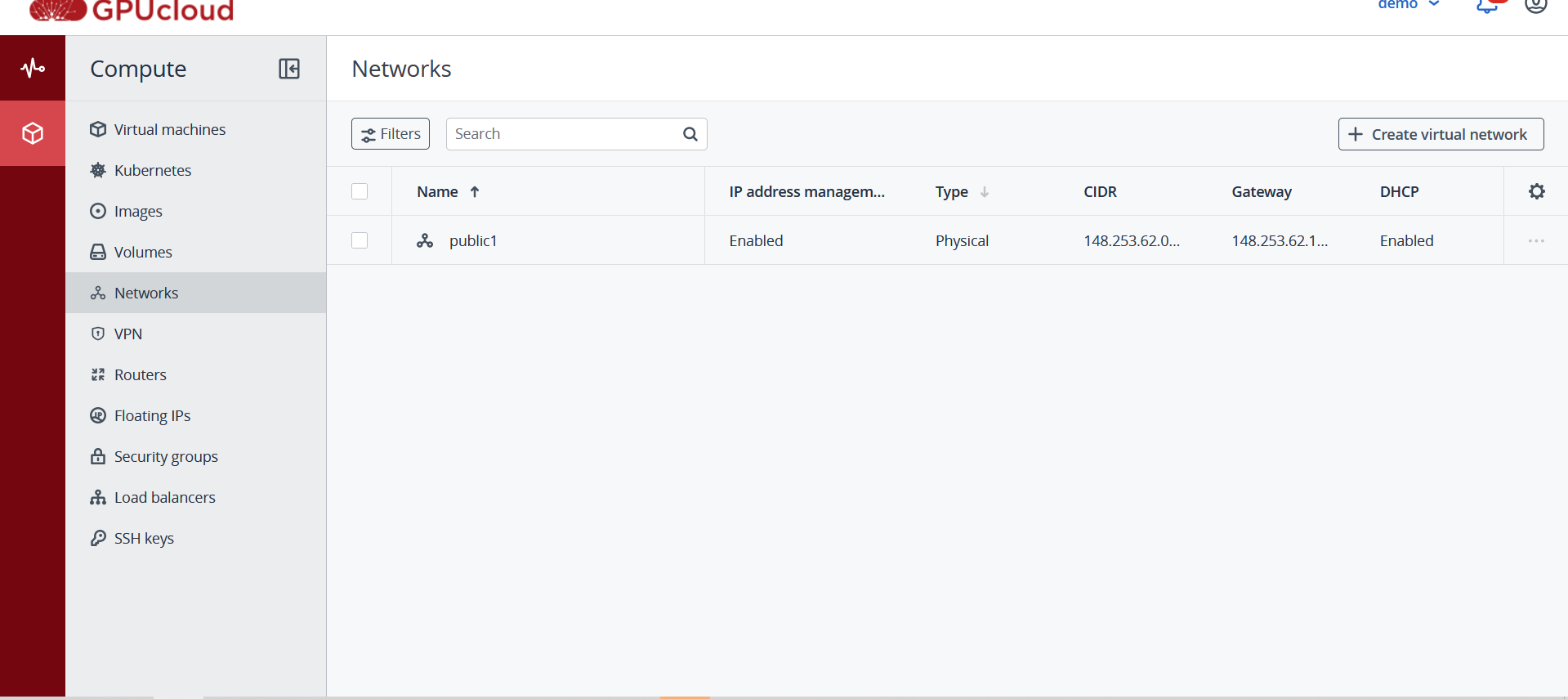Go to Volumes section
Image resolution: width=1568 pixels, height=699 pixels.
coord(196,252)
